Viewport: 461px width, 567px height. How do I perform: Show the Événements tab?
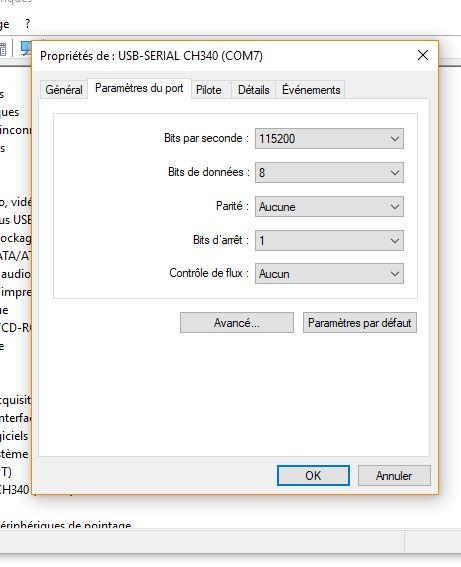tap(311, 90)
